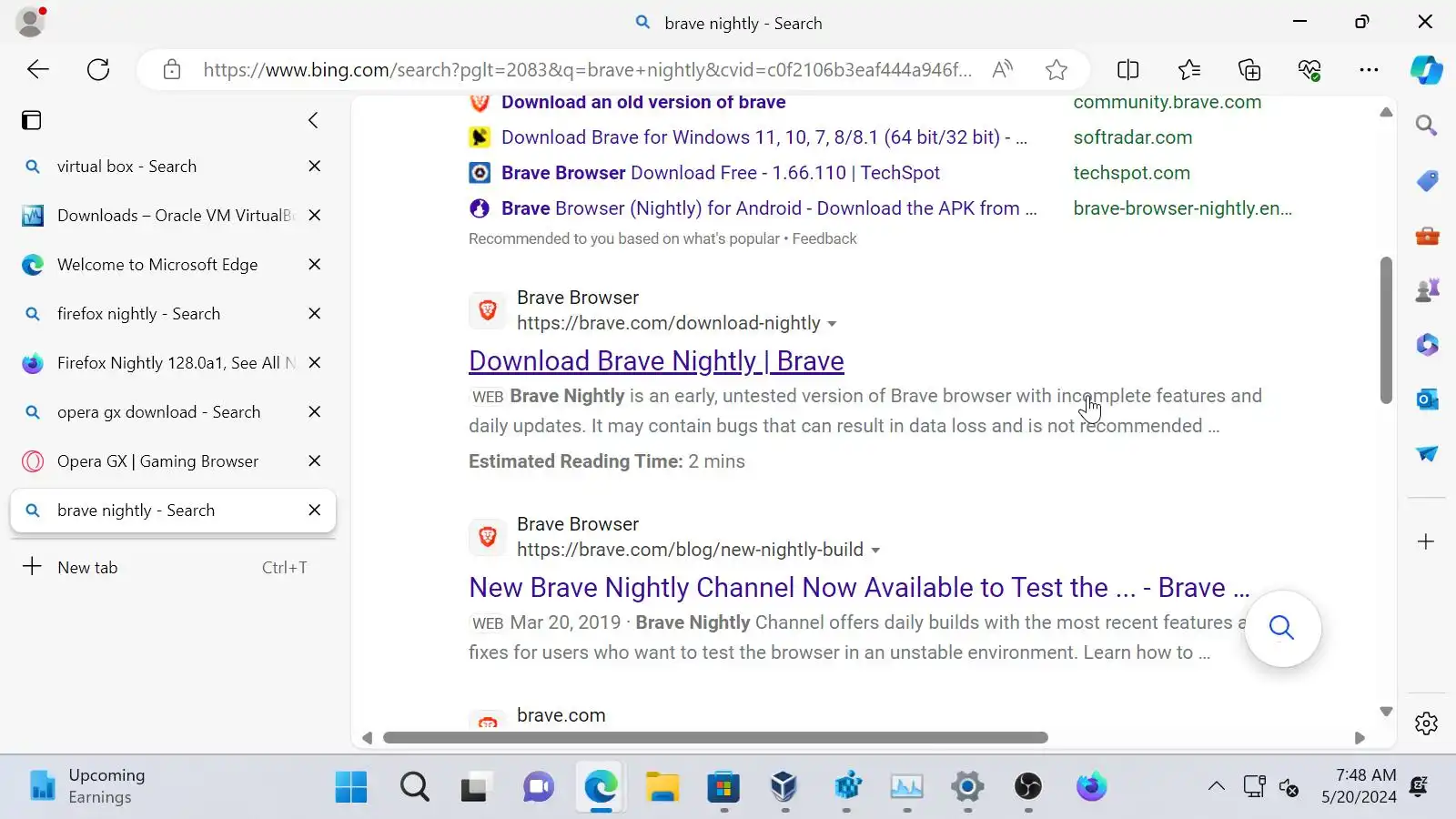This screenshot has height=819, width=1456.
Task: Switch to virtual box - Search tab
Action: point(173,167)
